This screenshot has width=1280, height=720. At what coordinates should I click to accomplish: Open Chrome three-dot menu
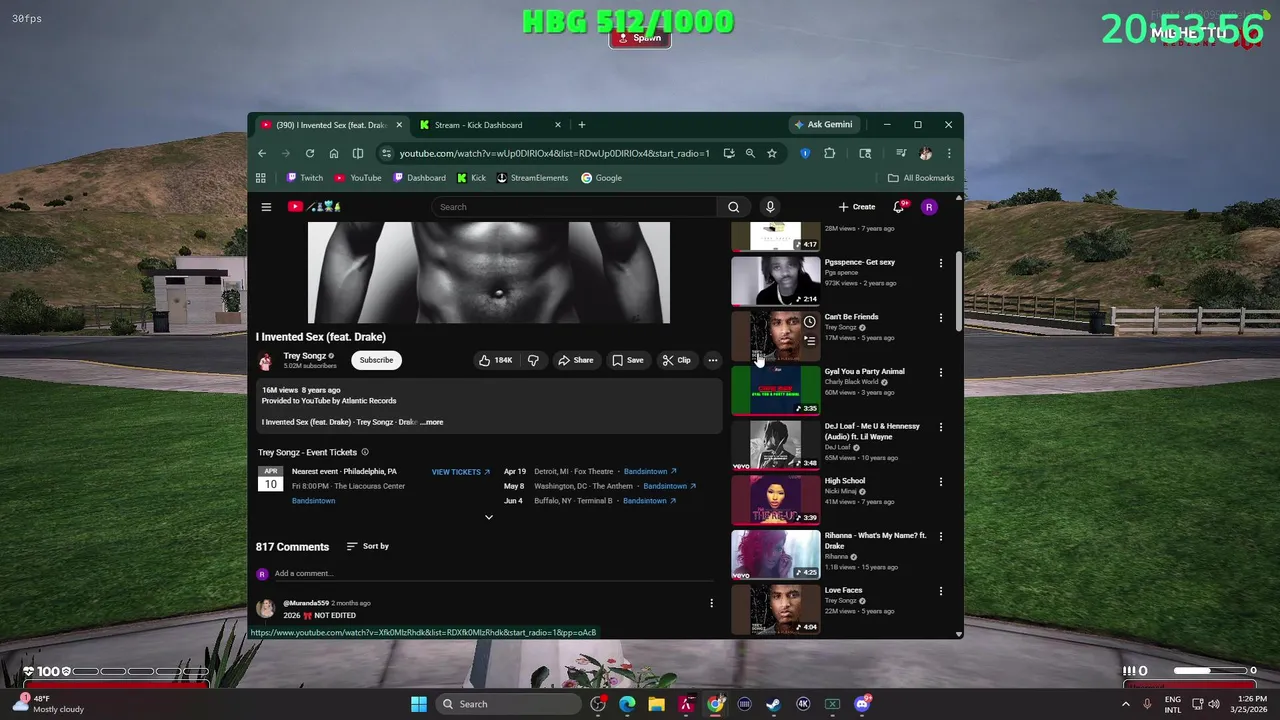[x=948, y=153]
